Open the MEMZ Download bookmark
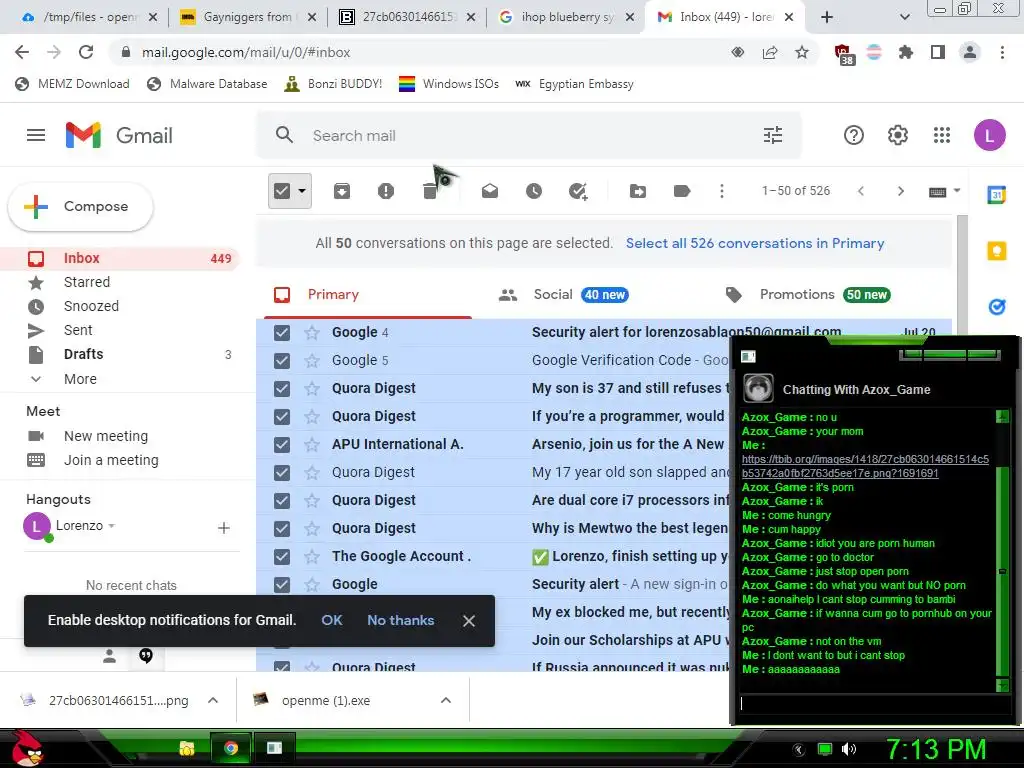This screenshot has height=768, width=1024. coord(72,84)
